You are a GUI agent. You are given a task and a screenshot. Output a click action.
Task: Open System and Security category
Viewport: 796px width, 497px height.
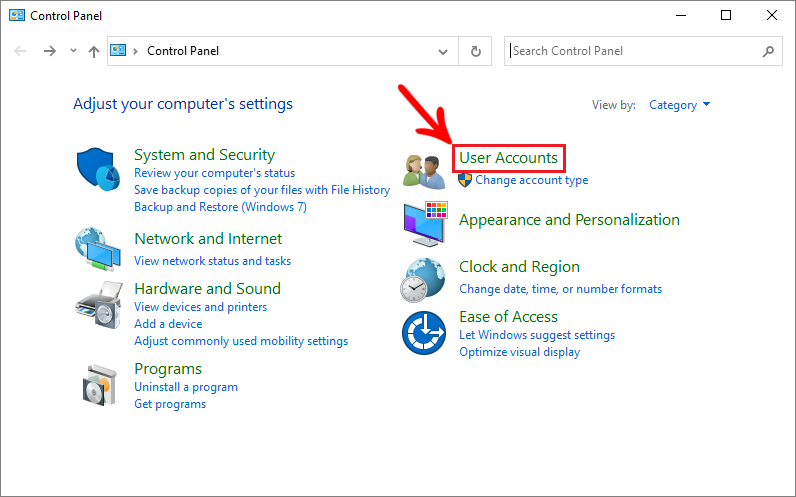click(x=205, y=154)
